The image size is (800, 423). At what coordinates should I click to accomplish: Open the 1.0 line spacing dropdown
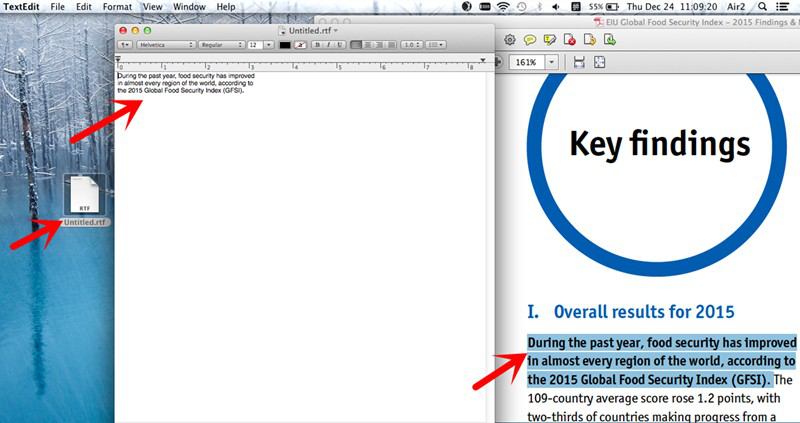pos(411,45)
